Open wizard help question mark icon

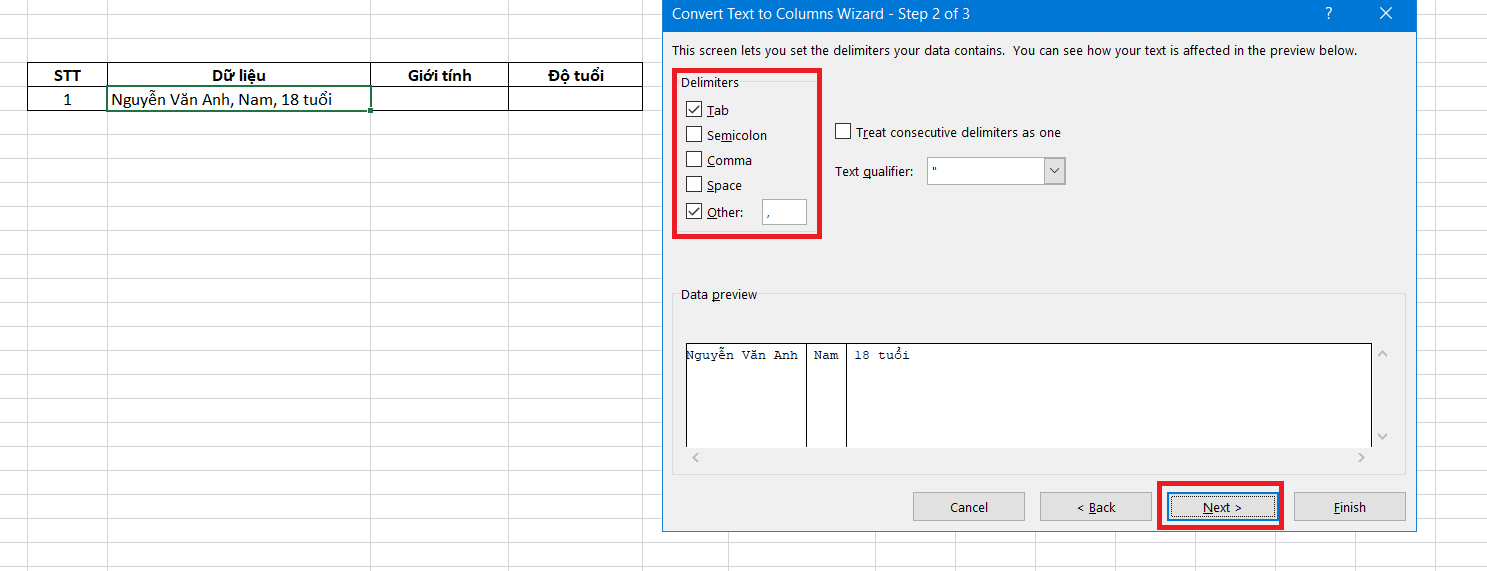tap(1329, 14)
